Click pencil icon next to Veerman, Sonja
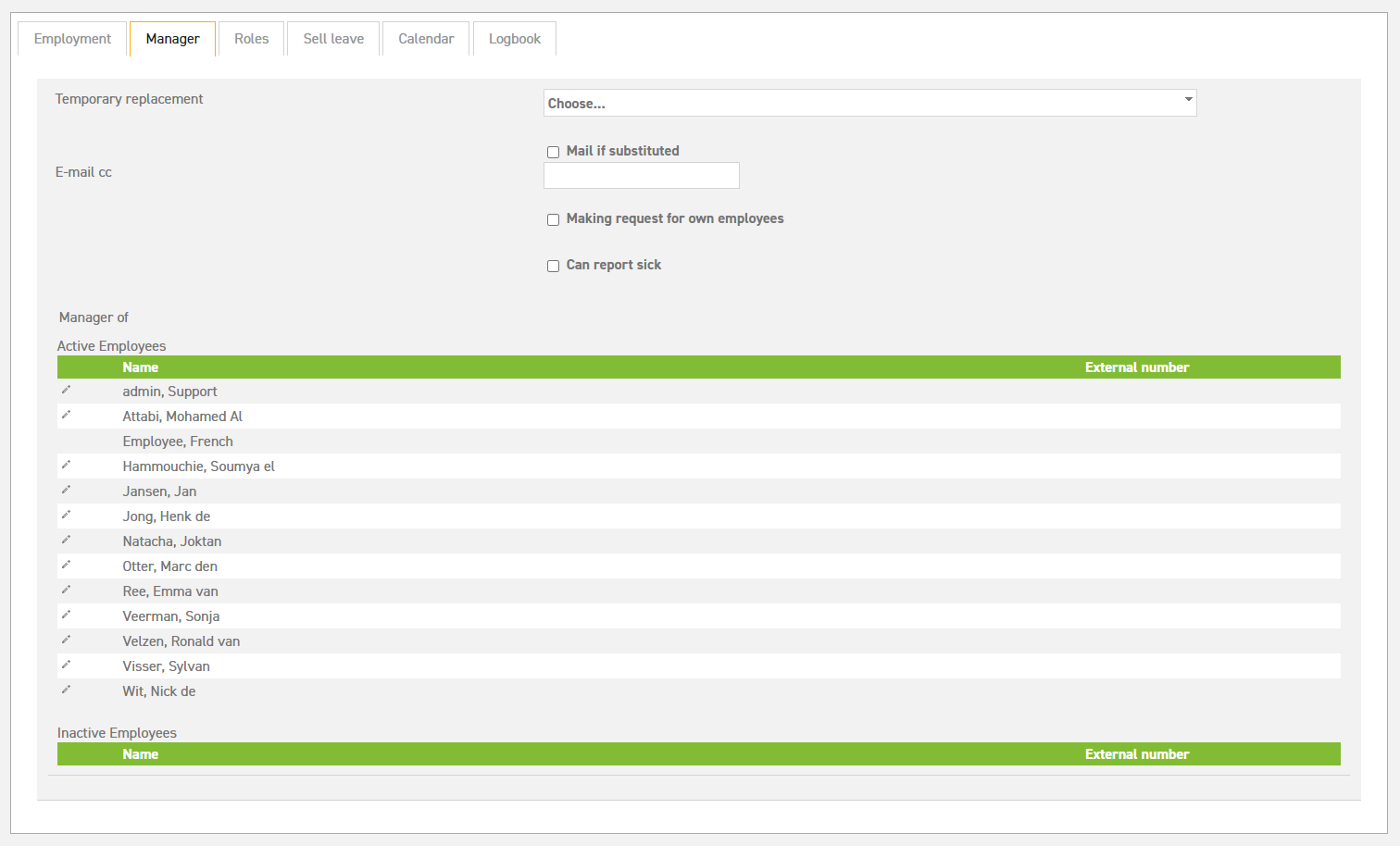Viewport: 1400px width, 846px height. tap(66, 615)
